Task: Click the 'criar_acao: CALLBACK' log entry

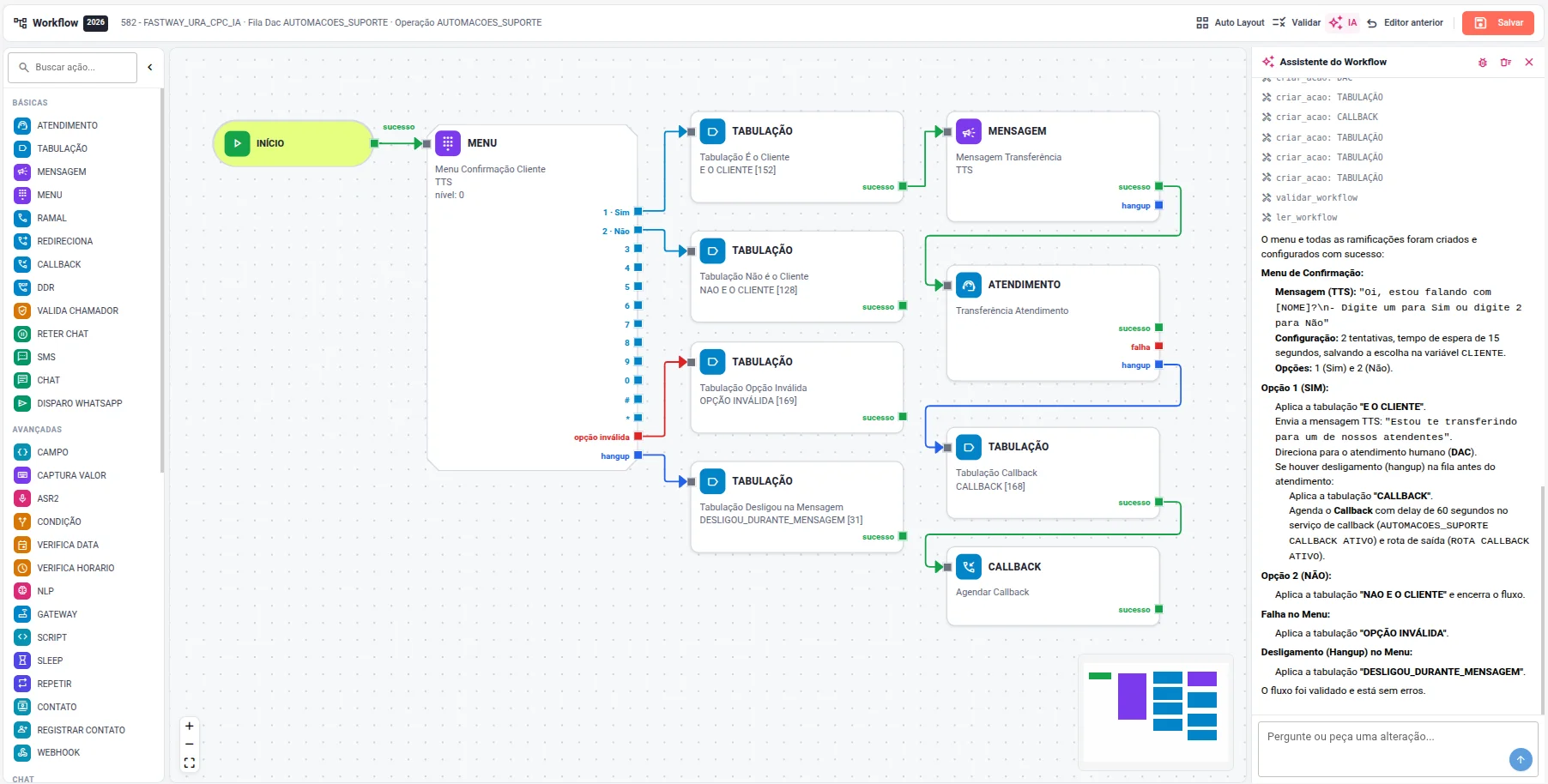Action: [1320, 117]
